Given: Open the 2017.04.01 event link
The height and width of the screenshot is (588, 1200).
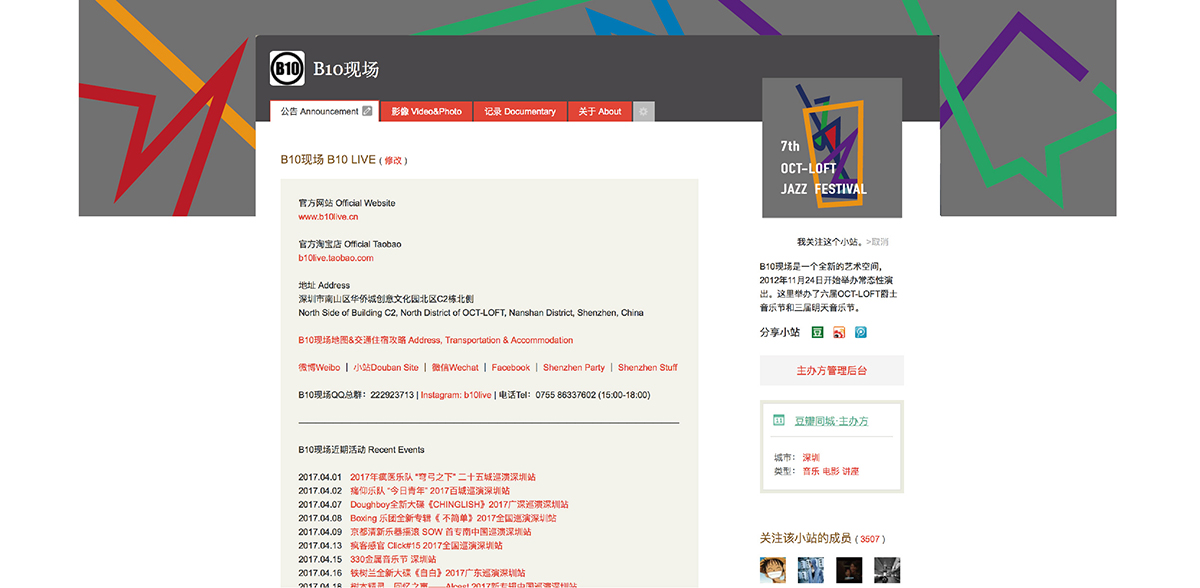Looking at the screenshot, I should (443, 477).
